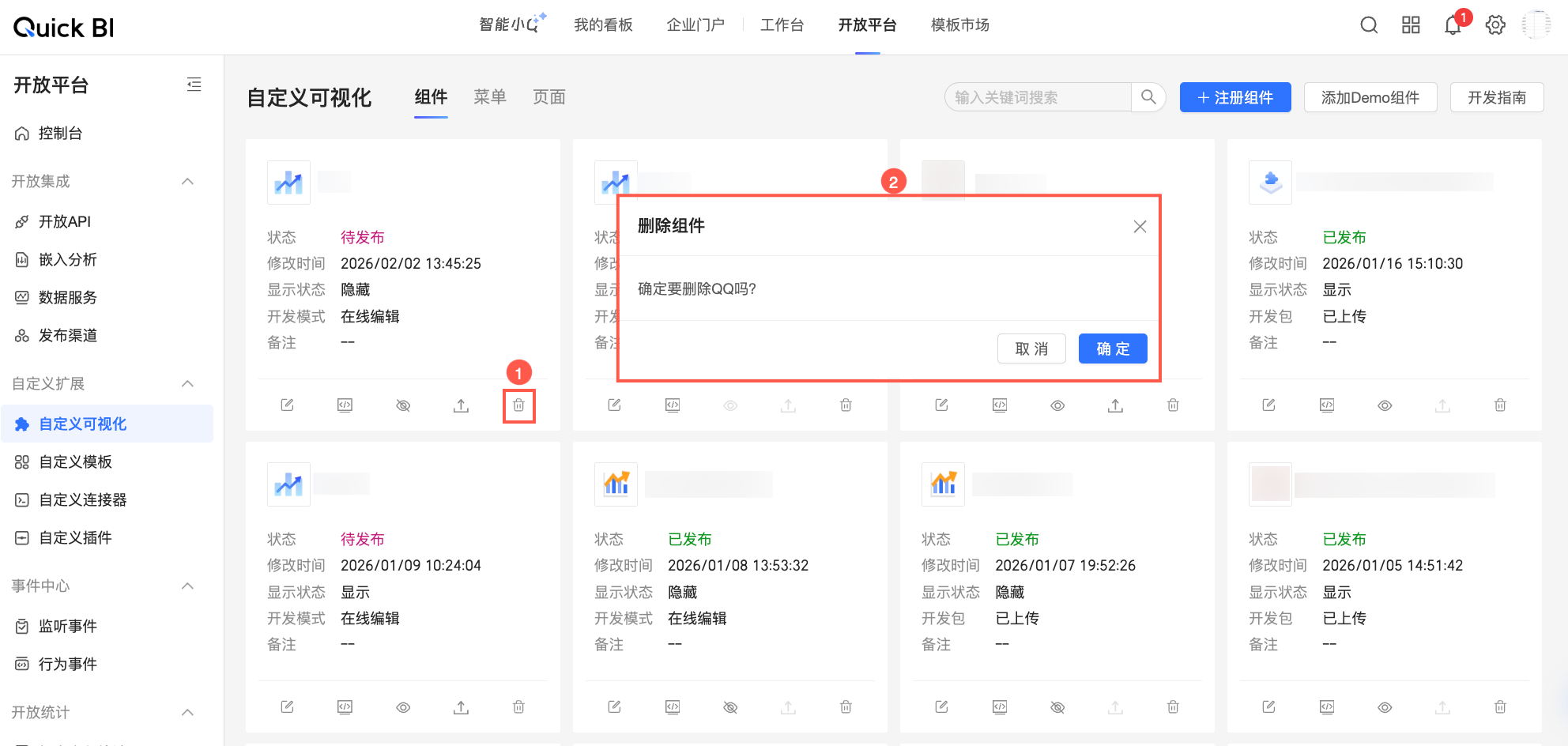Click the 注册组件 button
Image resolution: width=1568 pixels, height=746 pixels.
[1235, 97]
